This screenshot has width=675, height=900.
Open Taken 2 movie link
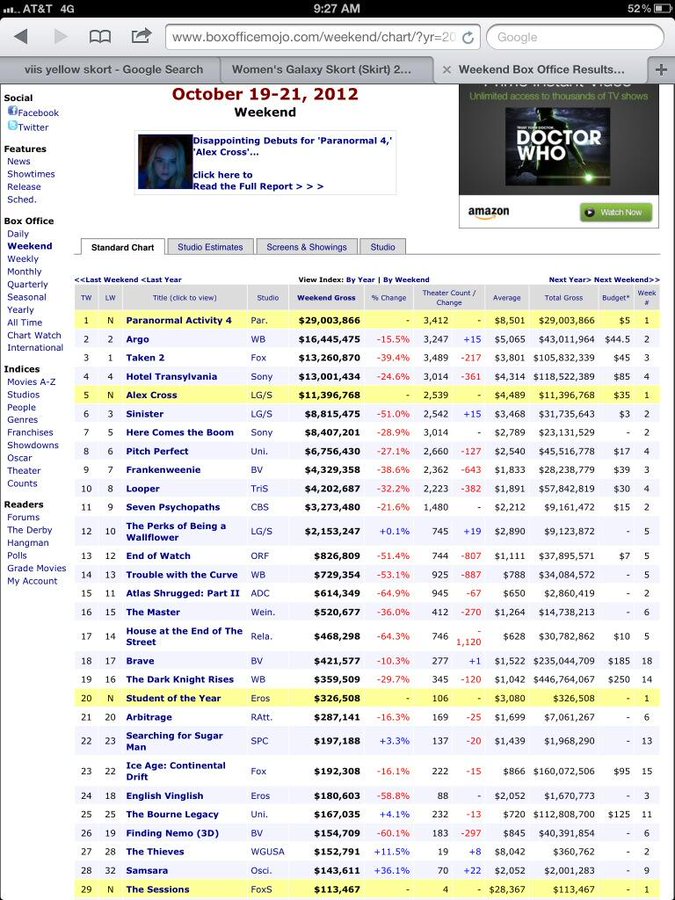145,358
